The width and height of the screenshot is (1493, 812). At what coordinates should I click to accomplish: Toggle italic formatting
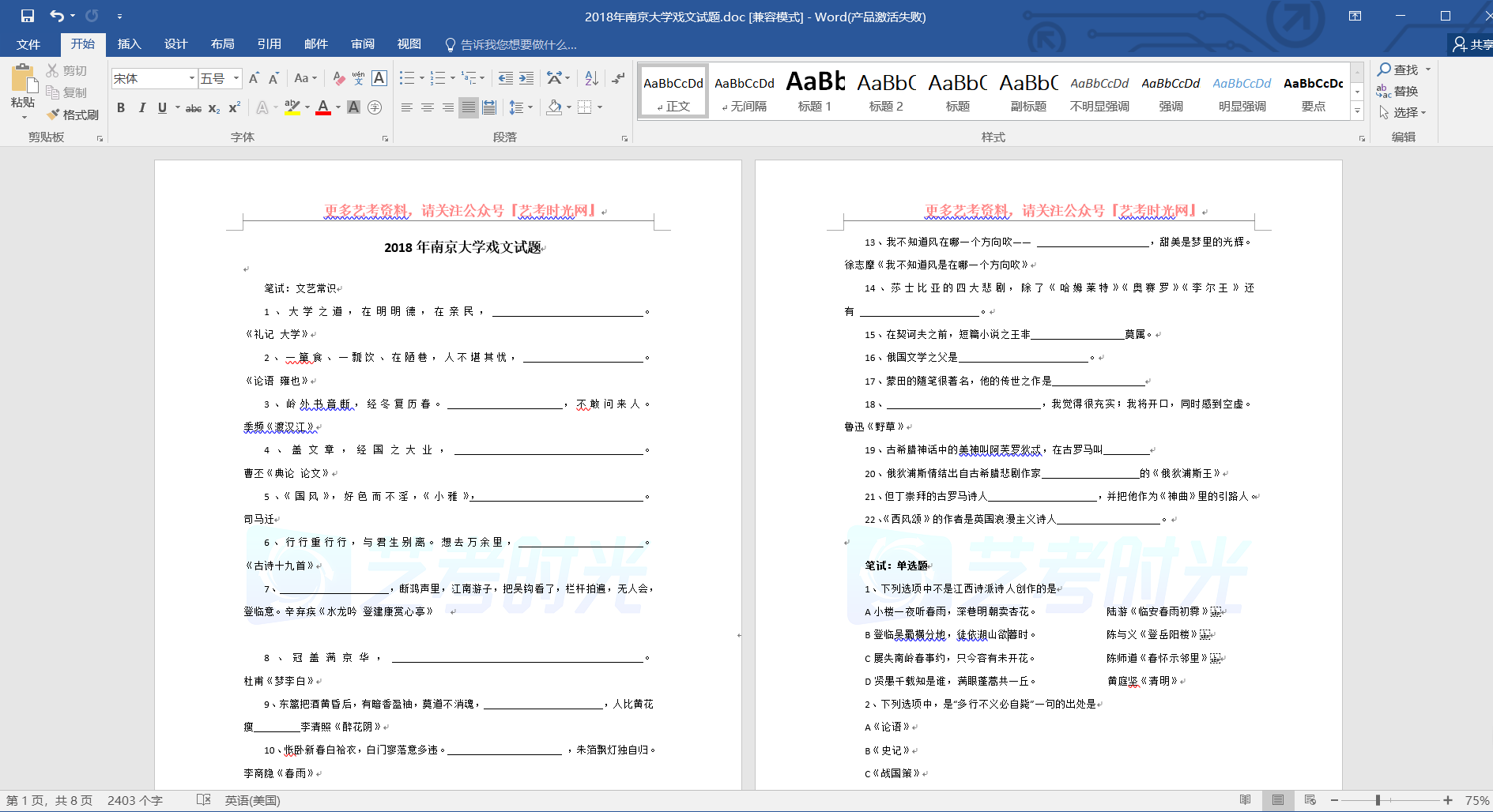(141, 108)
